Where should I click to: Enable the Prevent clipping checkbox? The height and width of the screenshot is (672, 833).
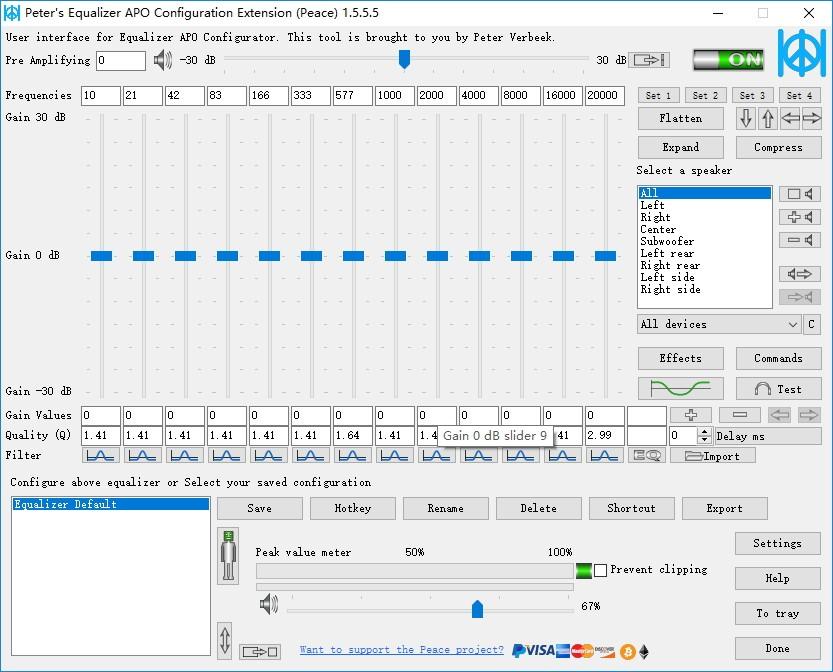[600, 571]
